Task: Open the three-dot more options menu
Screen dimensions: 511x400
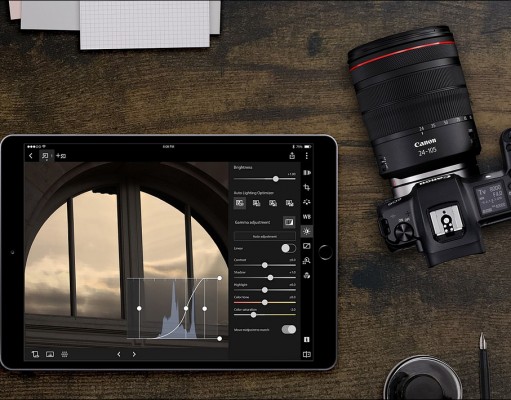Action: point(307,156)
